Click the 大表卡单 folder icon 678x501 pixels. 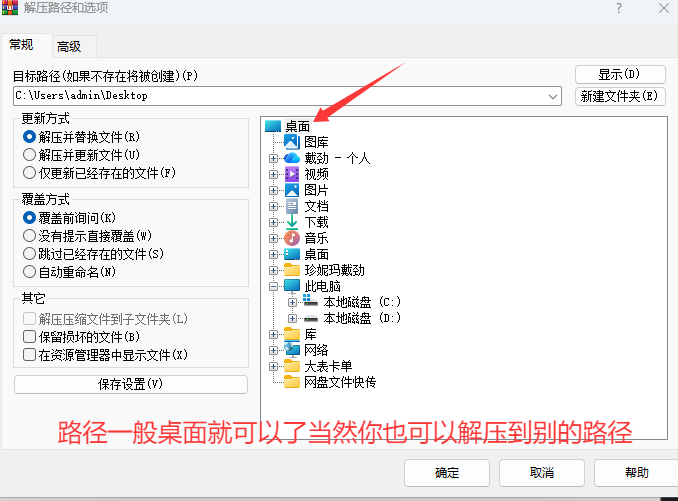point(292,366)
